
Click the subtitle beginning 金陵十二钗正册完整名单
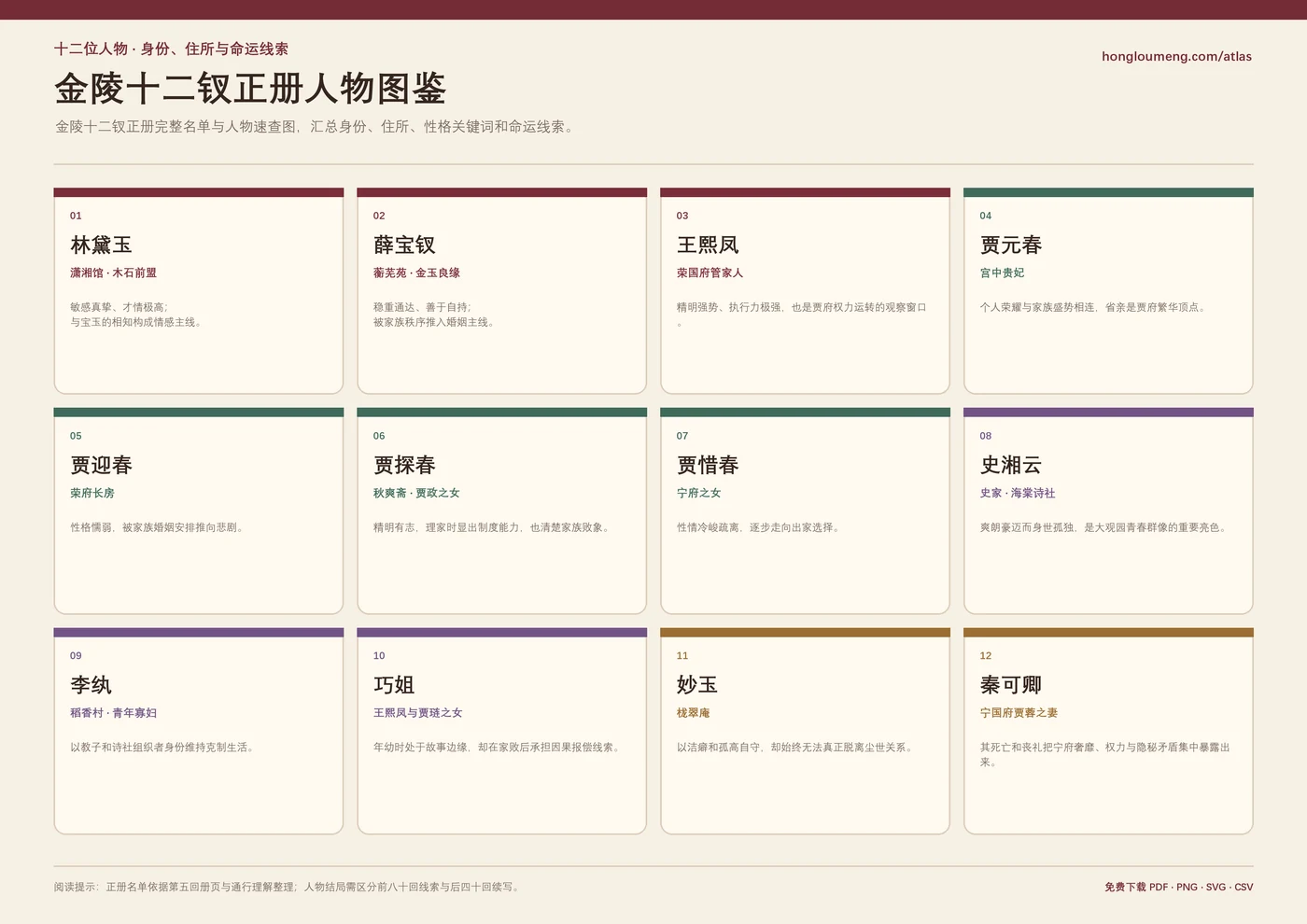pyautogui.click(x=316, y=126)
